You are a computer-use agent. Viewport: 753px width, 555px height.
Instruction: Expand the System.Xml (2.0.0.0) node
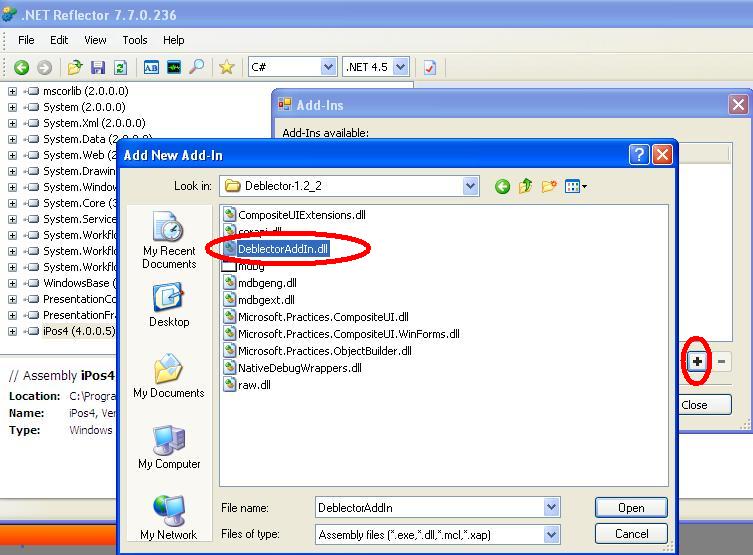[x=12, y=123]
